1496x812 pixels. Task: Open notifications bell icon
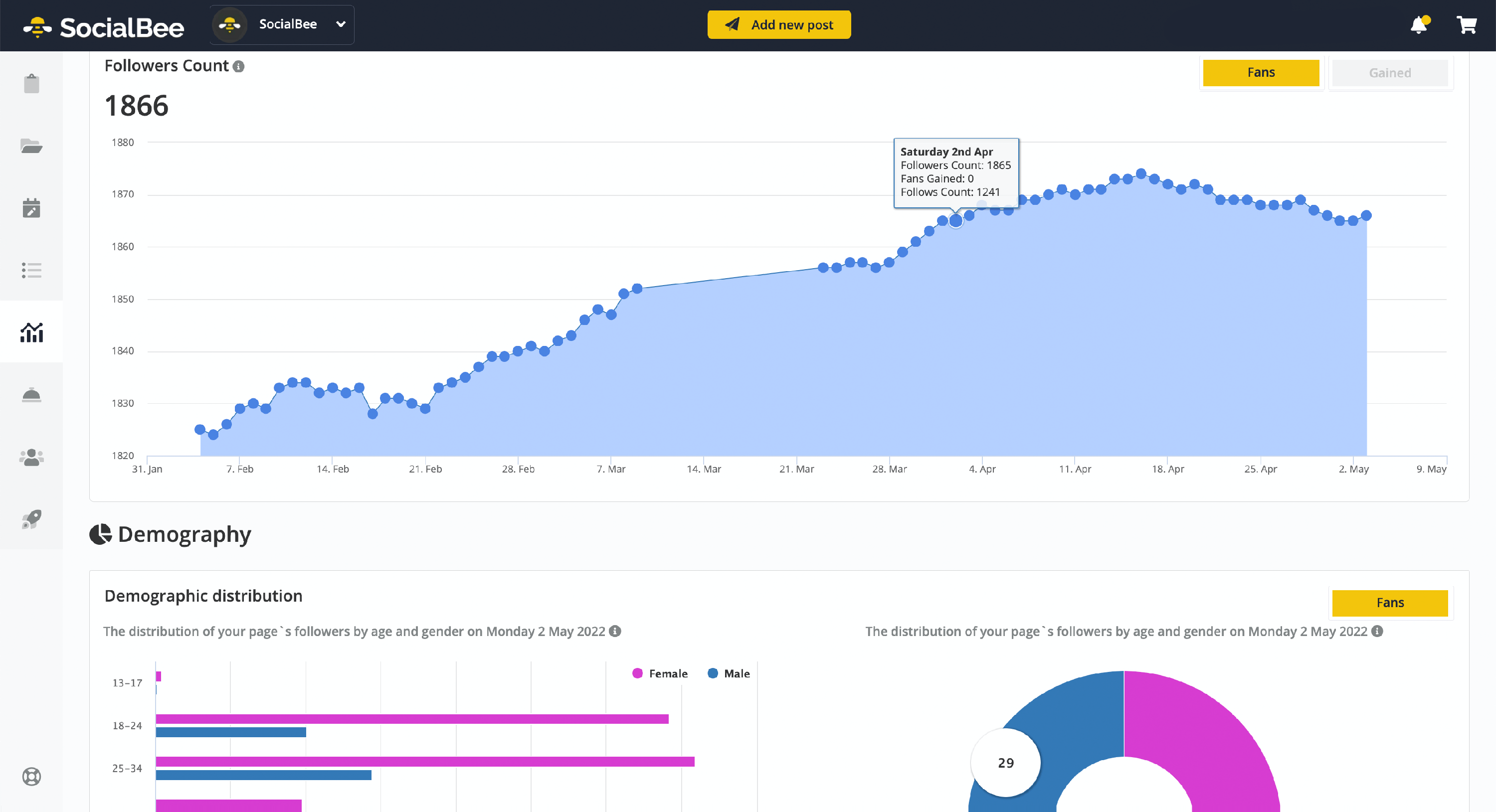point(1419,24)
